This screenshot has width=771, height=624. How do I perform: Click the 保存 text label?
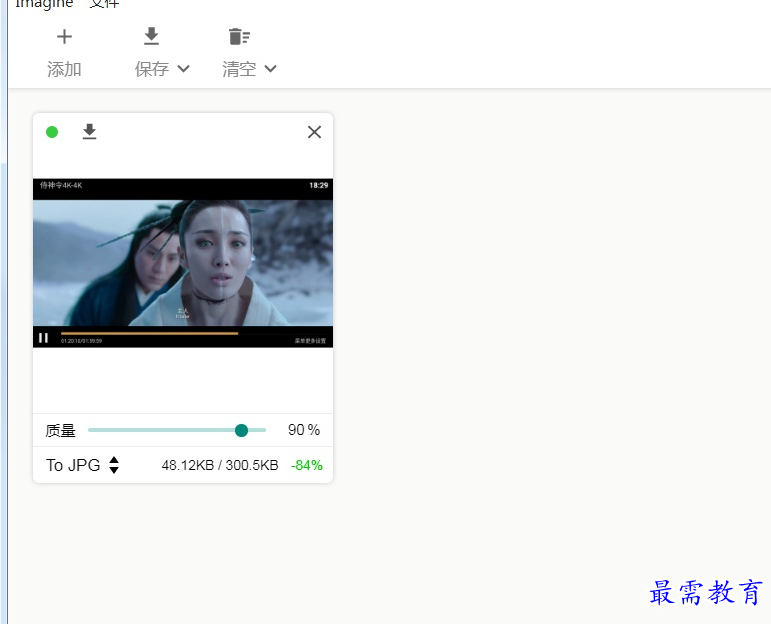[152, 69]
